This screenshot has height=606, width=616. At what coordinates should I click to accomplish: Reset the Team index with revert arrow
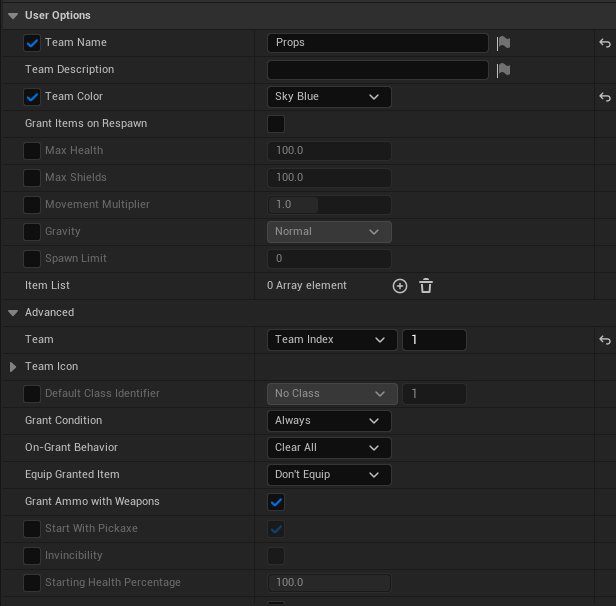[x=605, y=340]
